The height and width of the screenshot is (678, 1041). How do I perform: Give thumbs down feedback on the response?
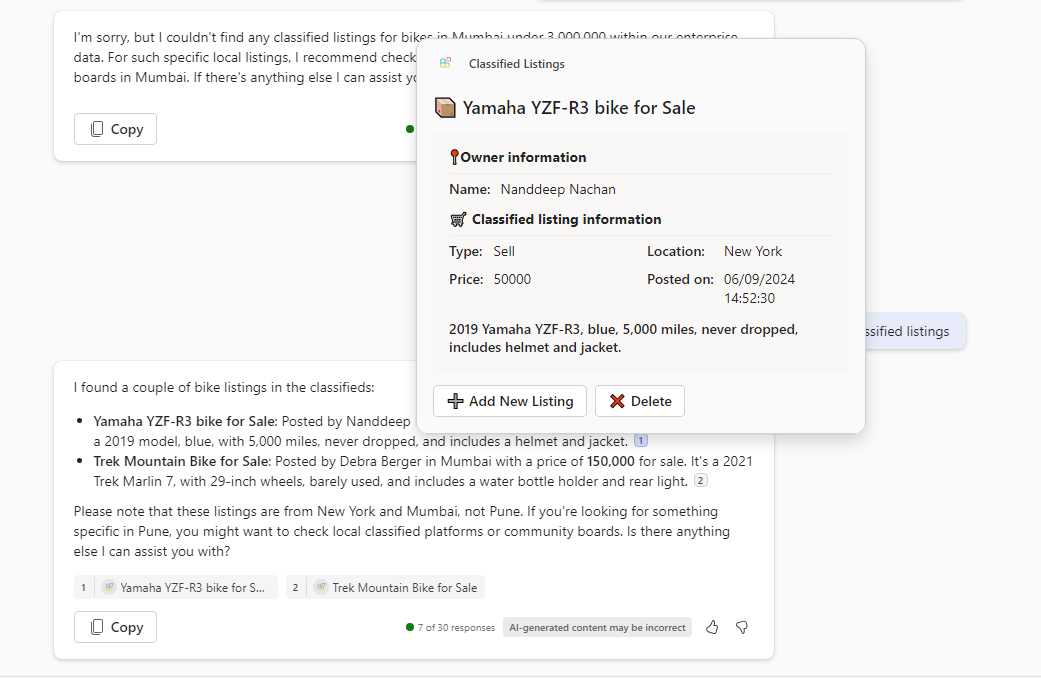(741, 627)
